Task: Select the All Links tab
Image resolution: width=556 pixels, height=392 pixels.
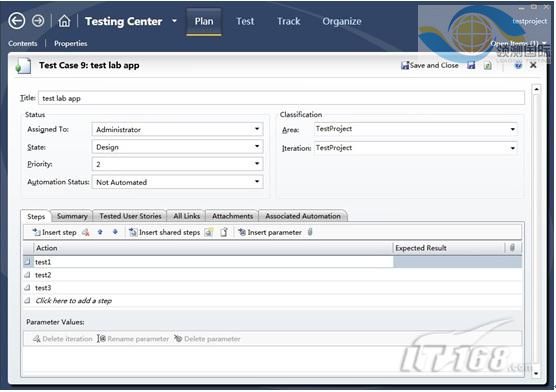Action: pyautogui.click(x=187, y=216)
